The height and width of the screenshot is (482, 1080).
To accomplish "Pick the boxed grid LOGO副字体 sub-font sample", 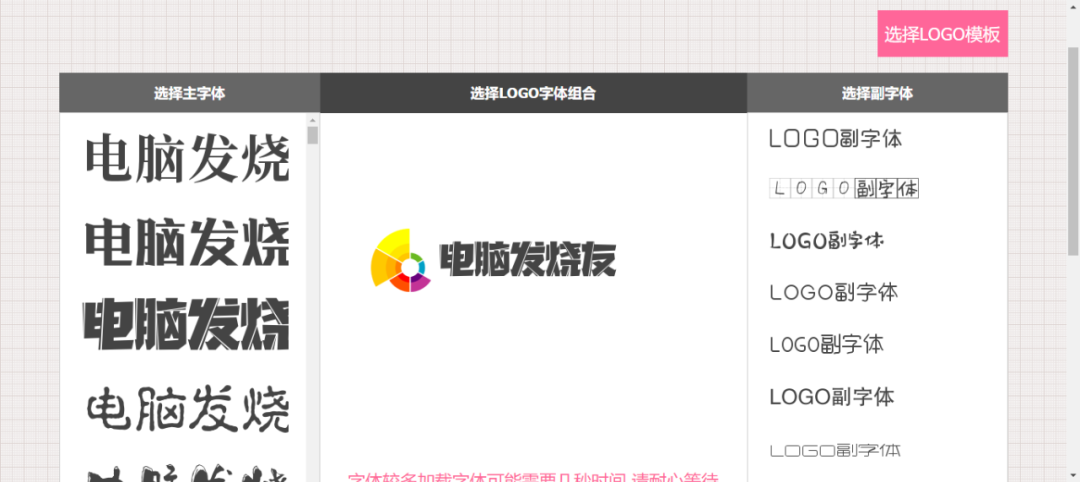I will point(844,188).
